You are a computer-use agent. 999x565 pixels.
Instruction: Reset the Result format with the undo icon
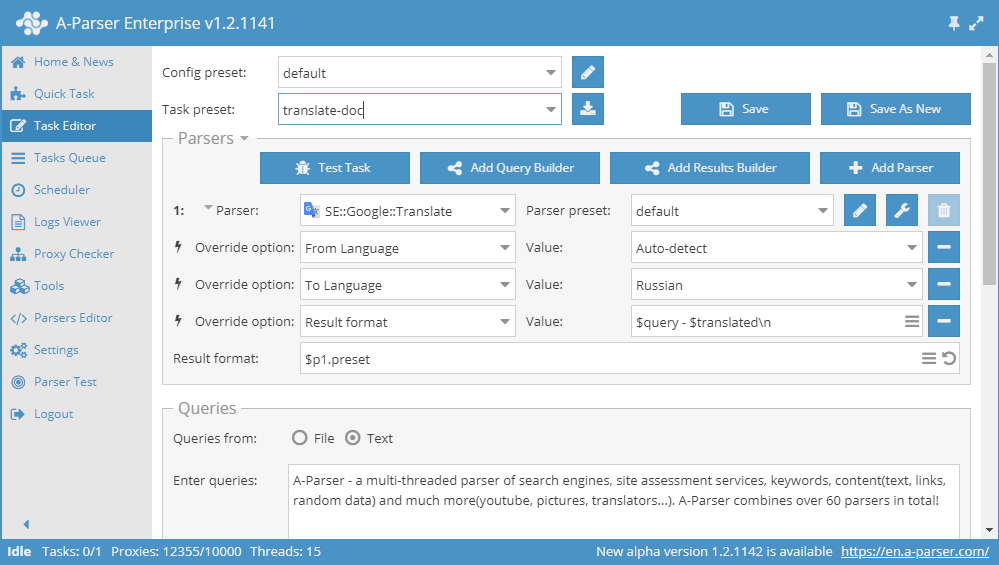[x=949, y=358]
